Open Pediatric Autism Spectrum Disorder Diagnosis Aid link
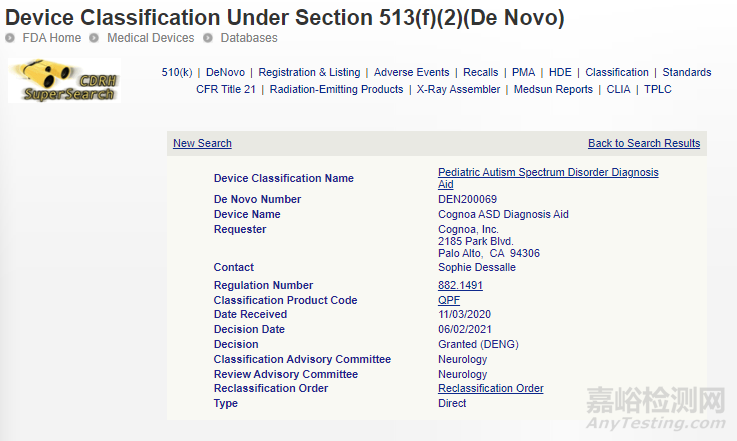 click(x=548, y=173)
